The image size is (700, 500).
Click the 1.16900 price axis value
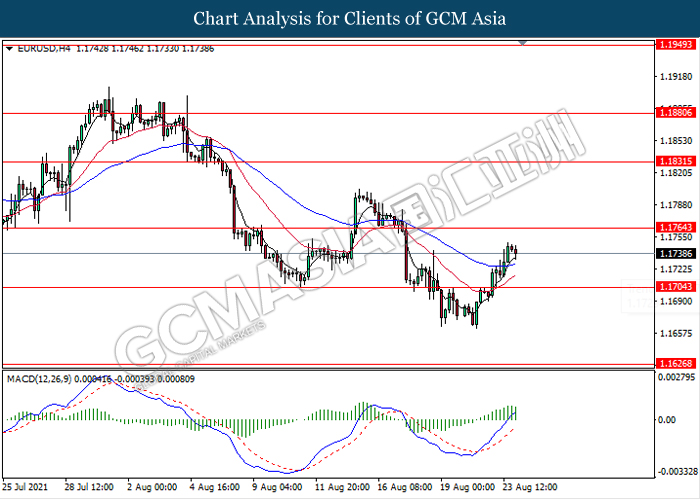point(676,301)
